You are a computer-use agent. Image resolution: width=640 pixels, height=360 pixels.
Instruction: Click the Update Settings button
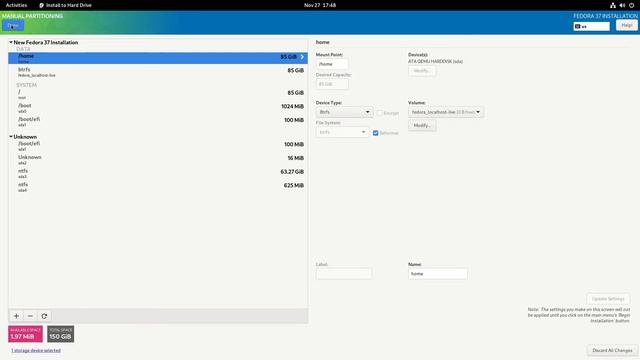click(x=608, y=299)
